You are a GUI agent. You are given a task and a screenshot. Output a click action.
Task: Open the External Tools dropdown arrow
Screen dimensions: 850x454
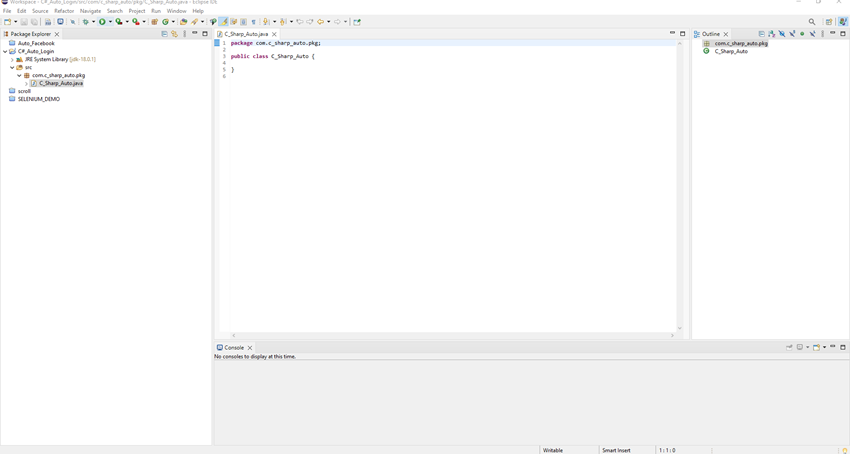pos(144,22)
